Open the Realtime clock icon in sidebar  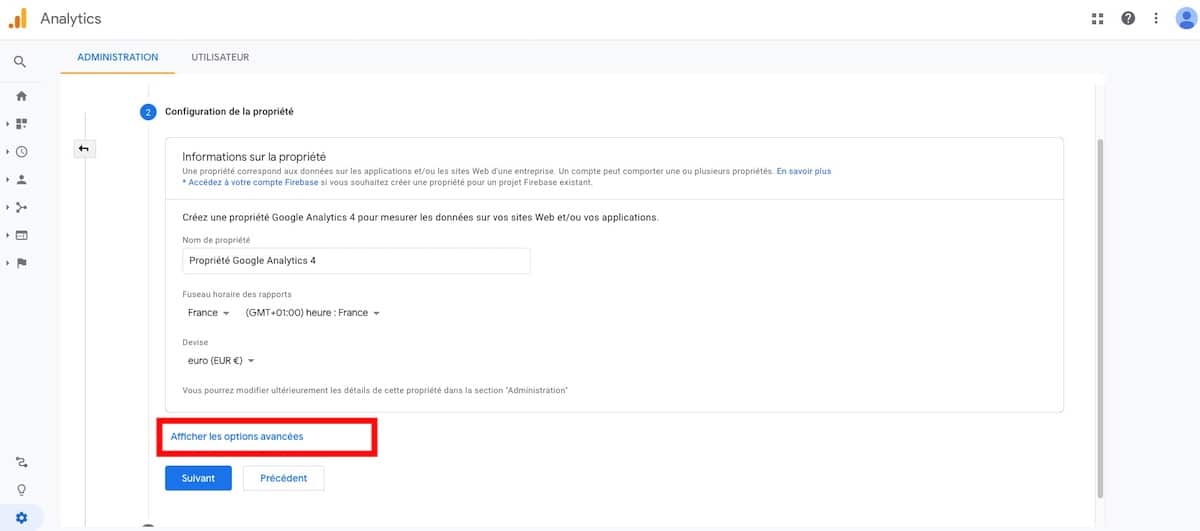21,152
